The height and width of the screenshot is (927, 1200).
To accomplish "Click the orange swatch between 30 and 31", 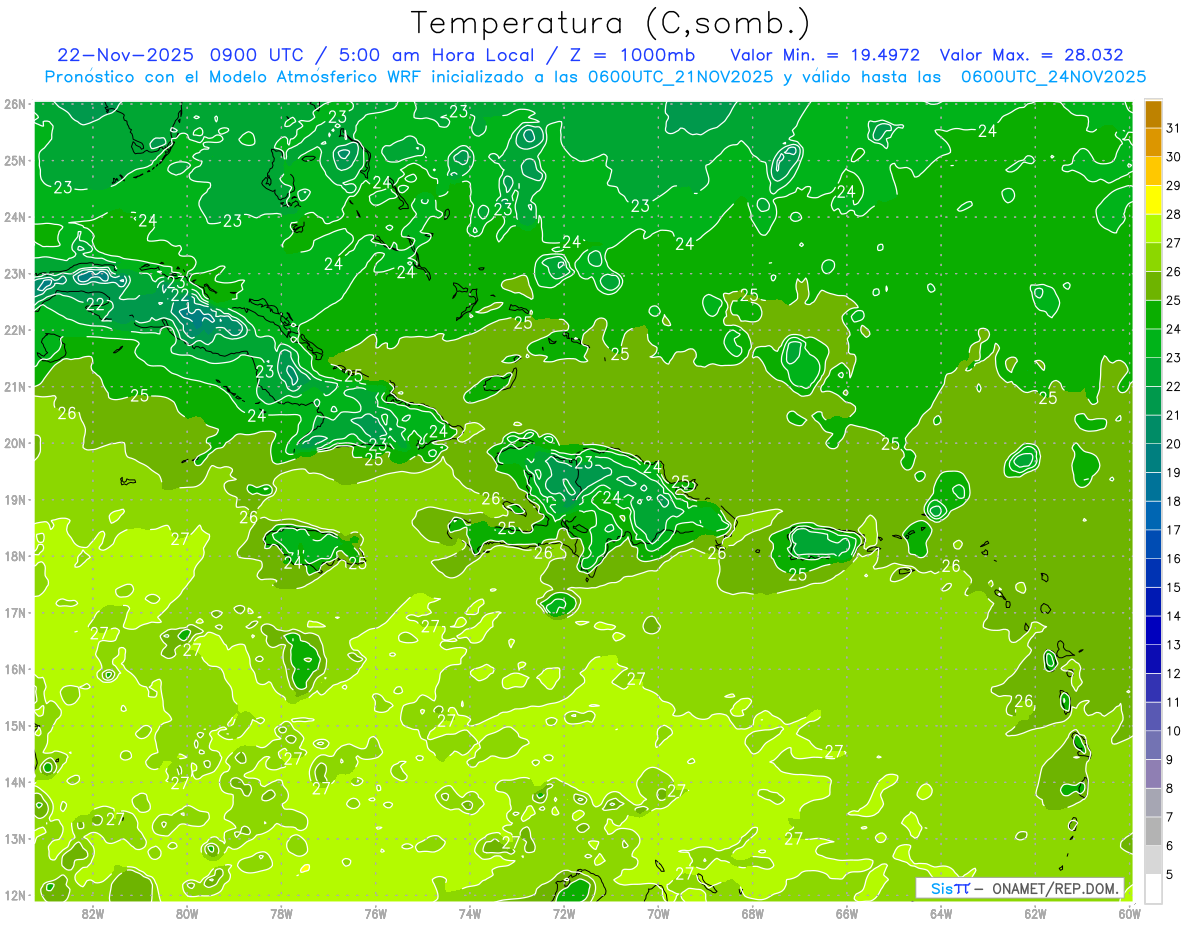I will click(1153, 143).
